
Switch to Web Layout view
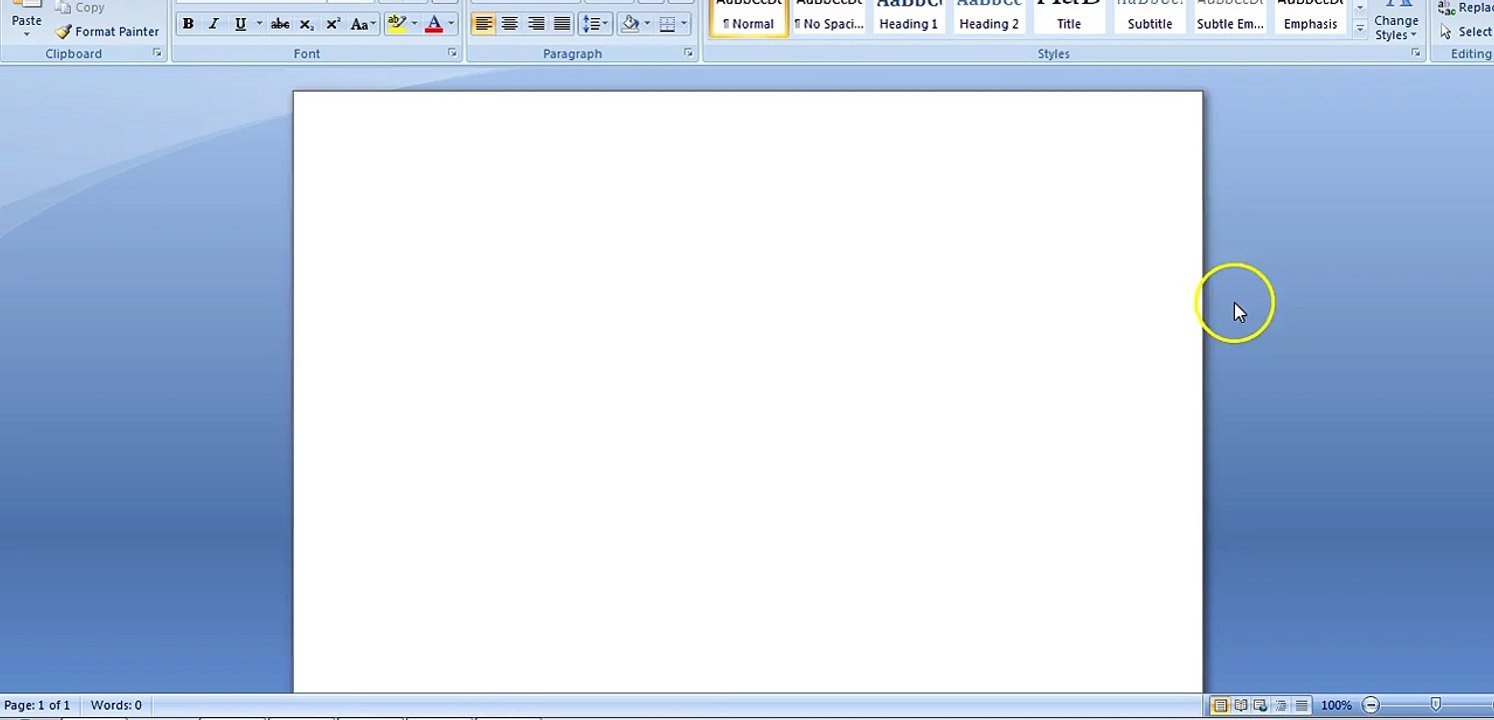tap(1260, 705)
